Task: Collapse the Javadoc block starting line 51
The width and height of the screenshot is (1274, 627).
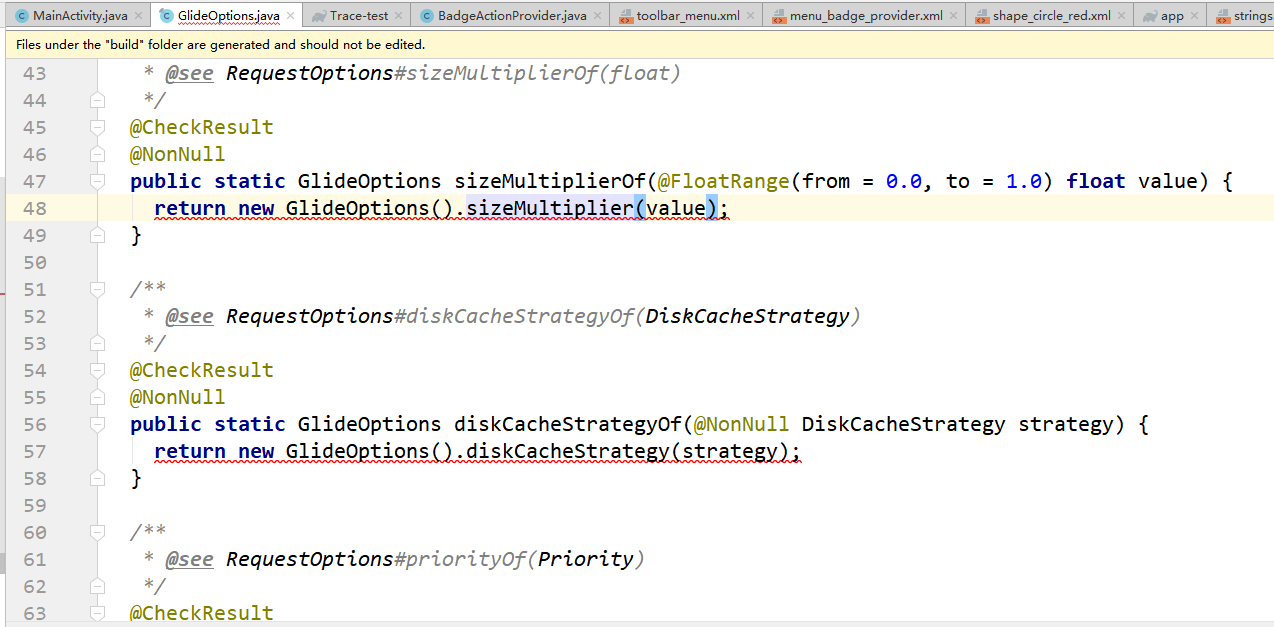Action: 97,289
